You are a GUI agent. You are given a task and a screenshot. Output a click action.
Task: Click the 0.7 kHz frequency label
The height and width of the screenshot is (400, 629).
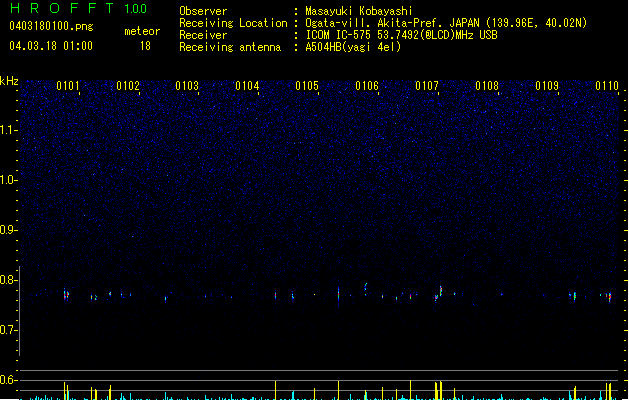pyautogui.click(x=9, y=330)
